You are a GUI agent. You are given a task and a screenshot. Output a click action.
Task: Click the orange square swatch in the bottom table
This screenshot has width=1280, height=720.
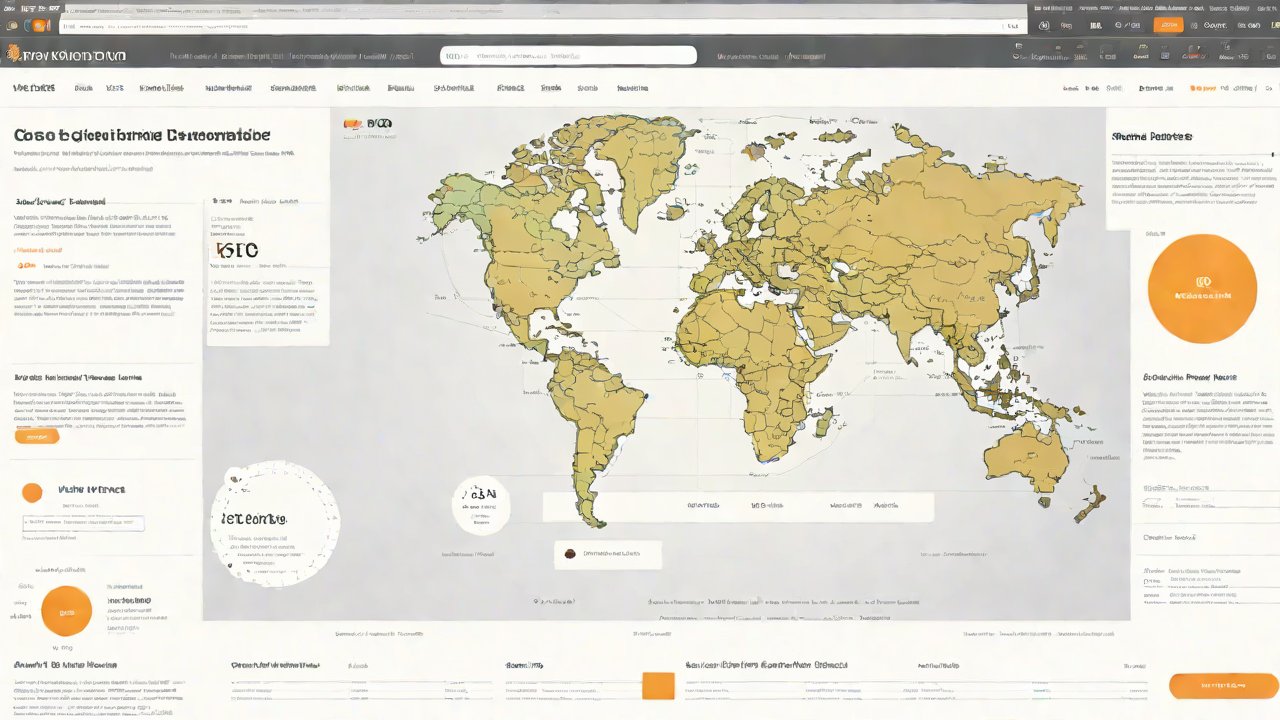[658, 685]
